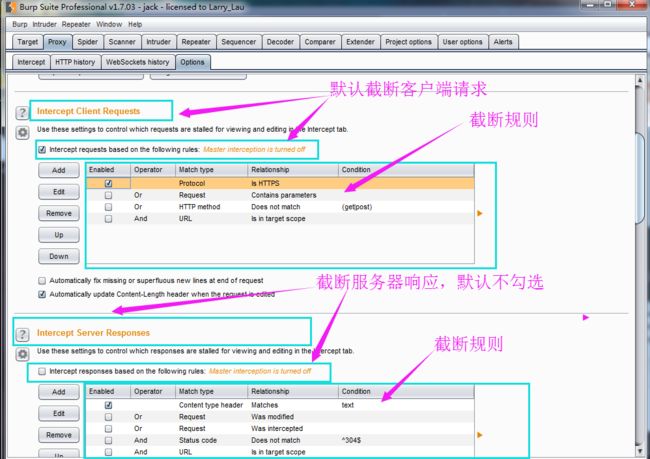The width and height of the screenshot is (650, 459).
Task: Click orange arrow beside server responses table
Action: [x=480, y=435]
